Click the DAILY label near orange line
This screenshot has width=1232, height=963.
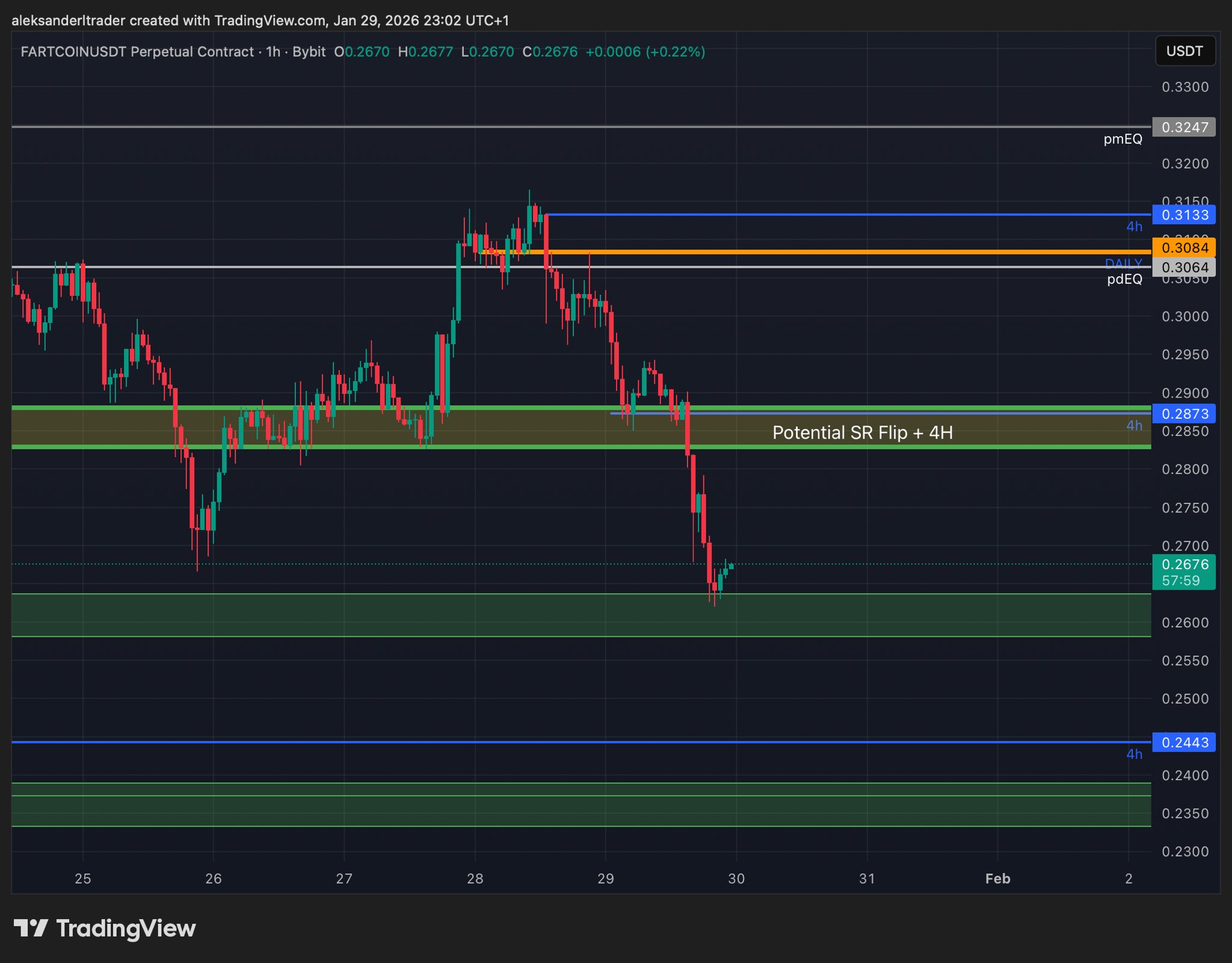tap(1123, 262)
